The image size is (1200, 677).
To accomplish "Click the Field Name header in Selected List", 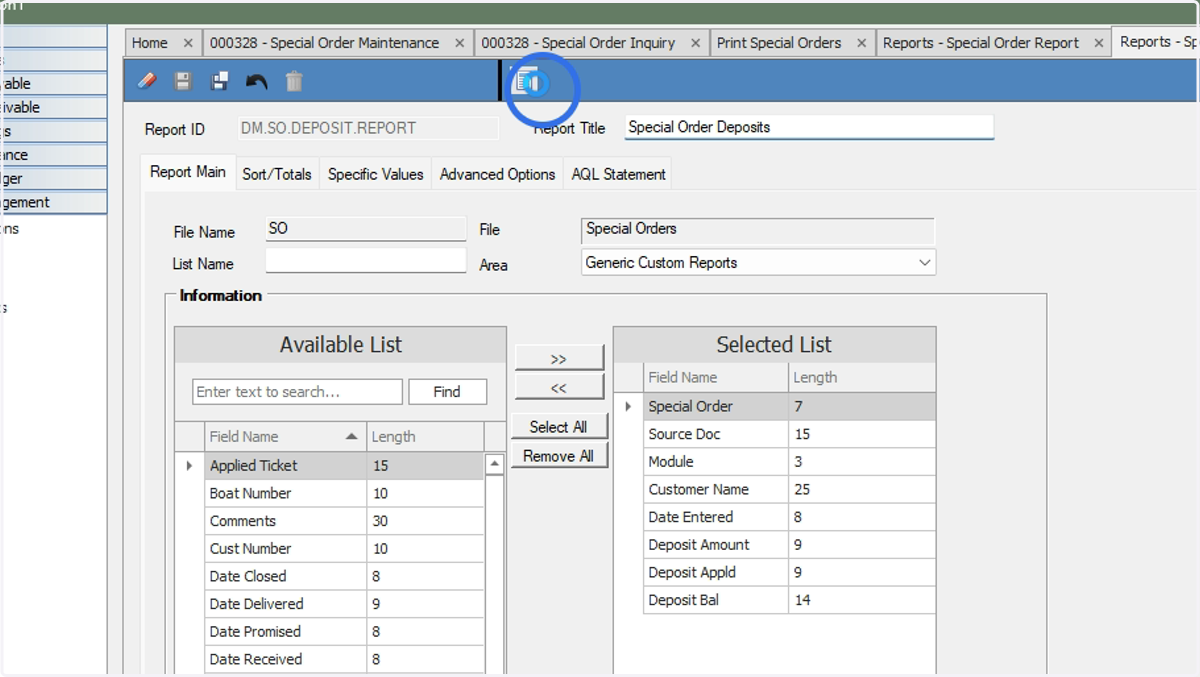I will [716, 378].
